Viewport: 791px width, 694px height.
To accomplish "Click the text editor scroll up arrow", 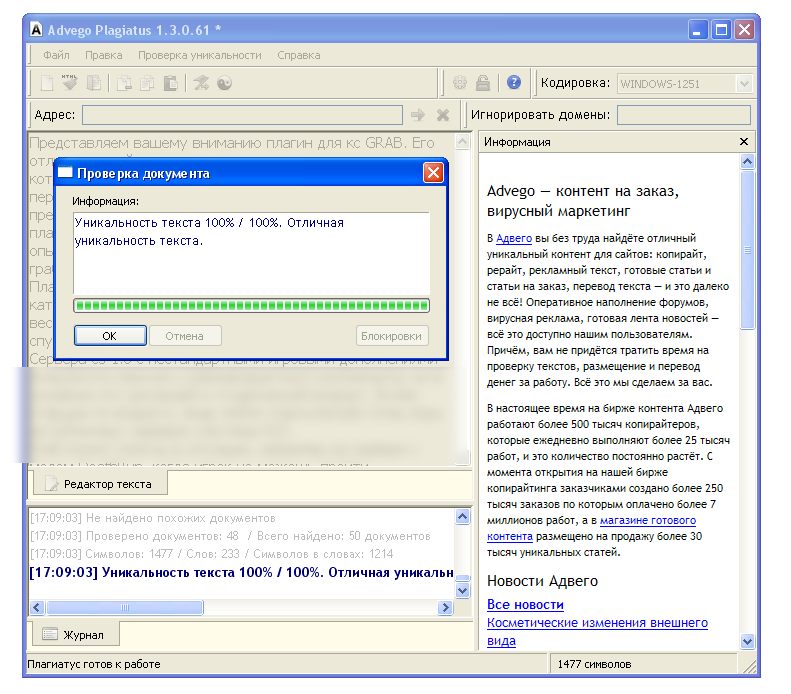I will pyautogui.click(x=463, y=142).
